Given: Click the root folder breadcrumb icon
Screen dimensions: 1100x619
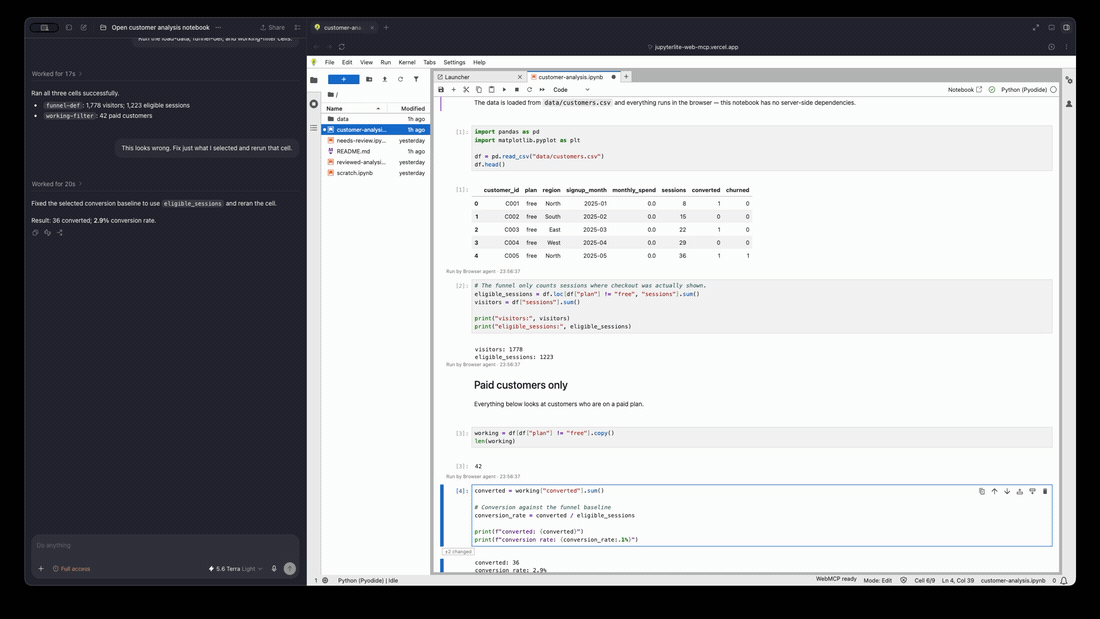Looking at the screenshot, I should [x=331, y=95].
